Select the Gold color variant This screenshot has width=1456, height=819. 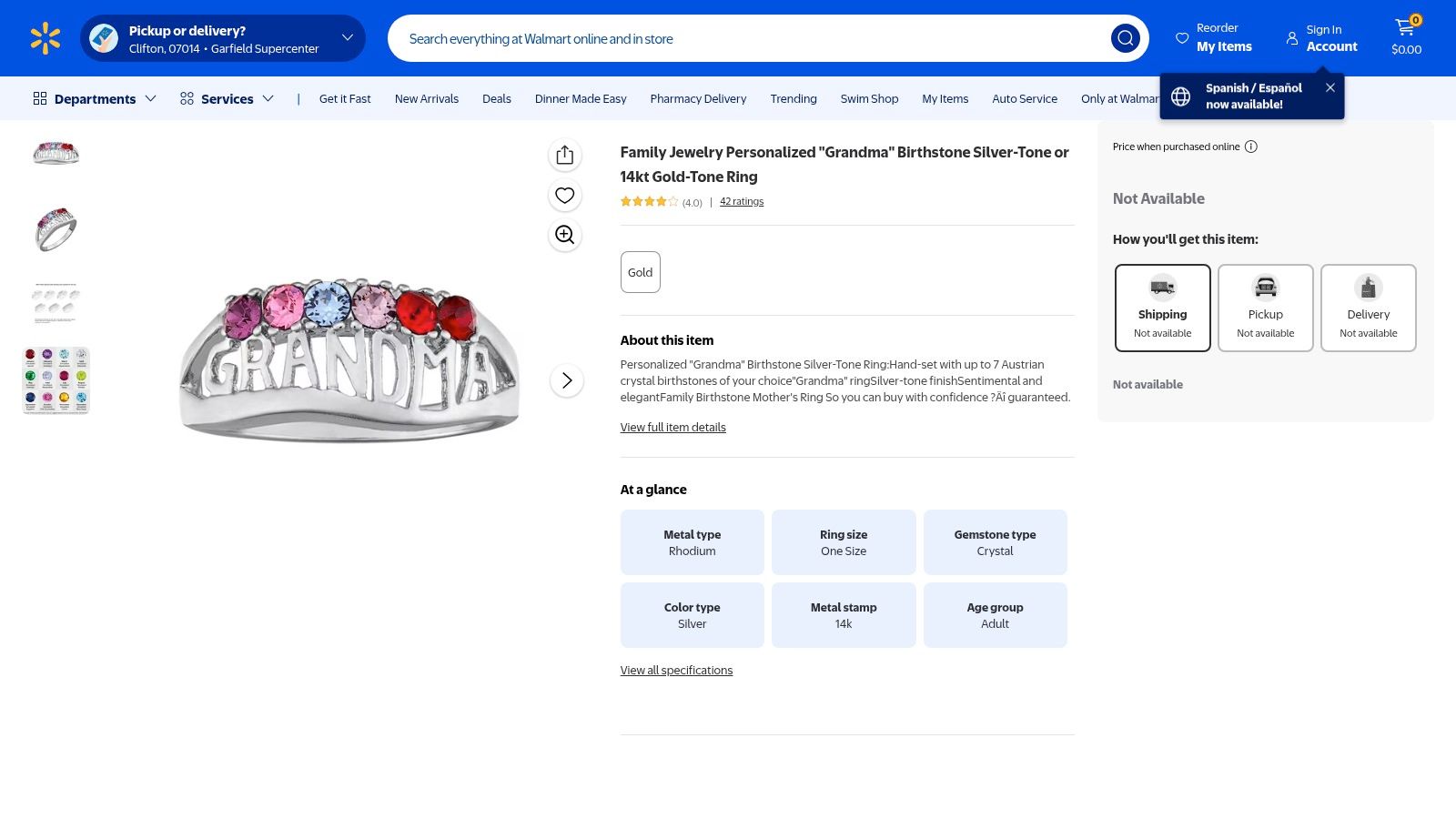click(640, 272)
